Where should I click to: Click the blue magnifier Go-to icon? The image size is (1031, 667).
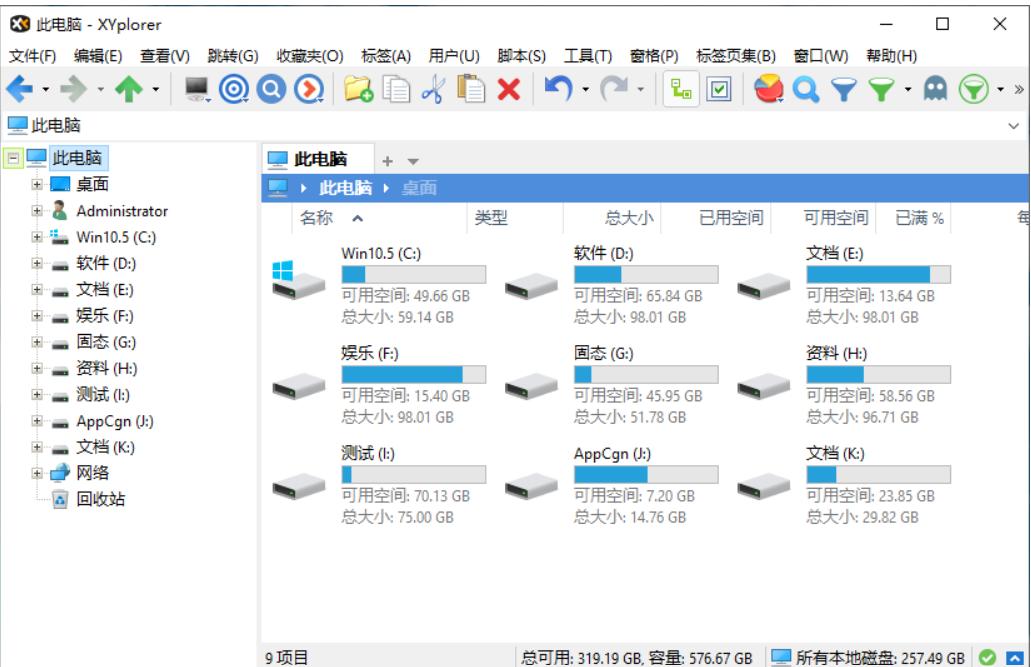click(x=272, y=89)
